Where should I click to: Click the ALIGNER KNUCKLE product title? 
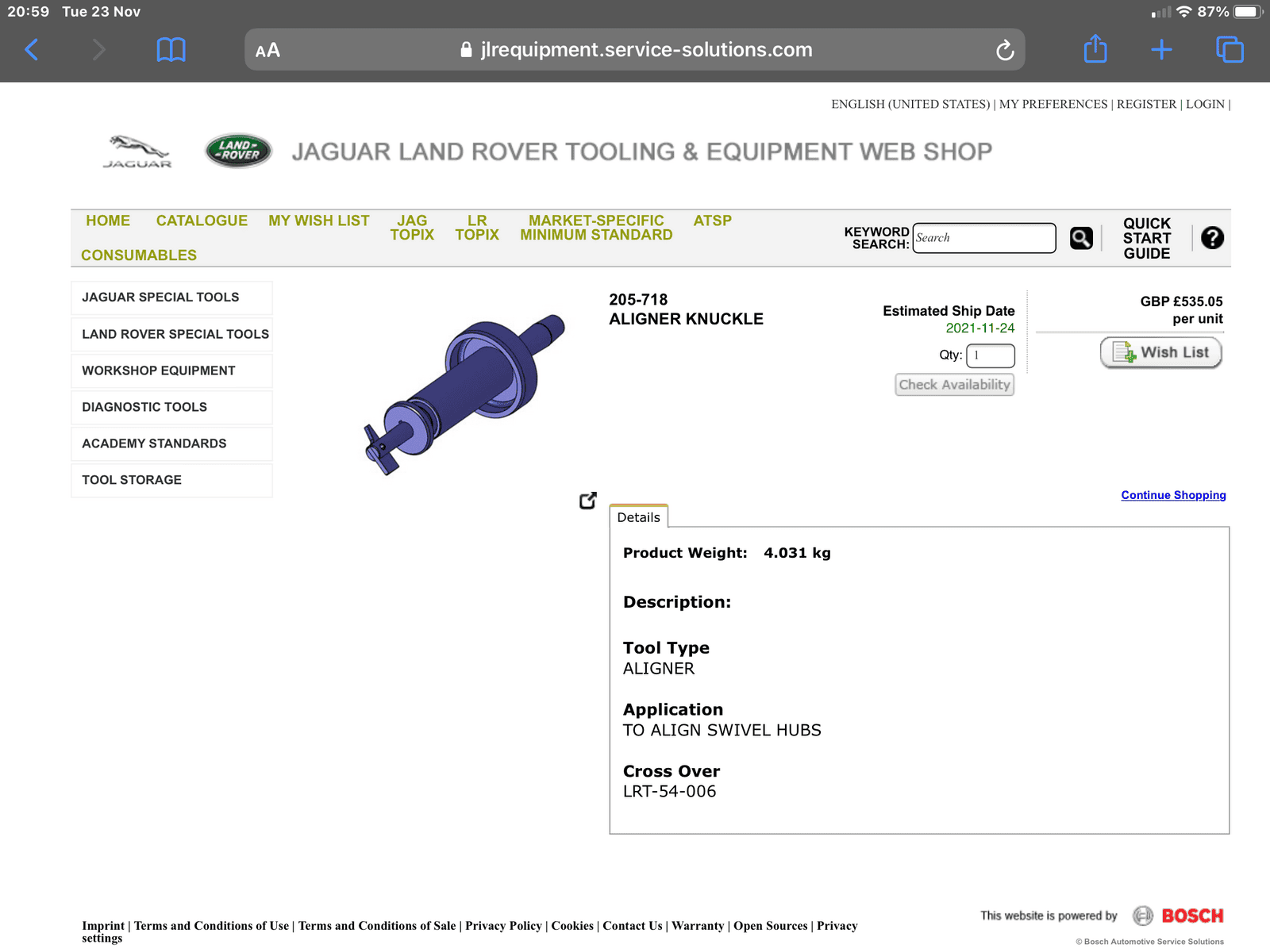[686, 319]
